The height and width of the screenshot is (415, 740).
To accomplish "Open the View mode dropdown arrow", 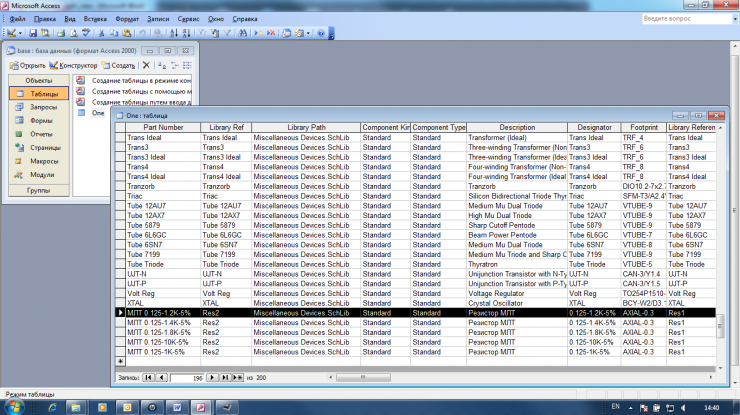I will (20, 33).
